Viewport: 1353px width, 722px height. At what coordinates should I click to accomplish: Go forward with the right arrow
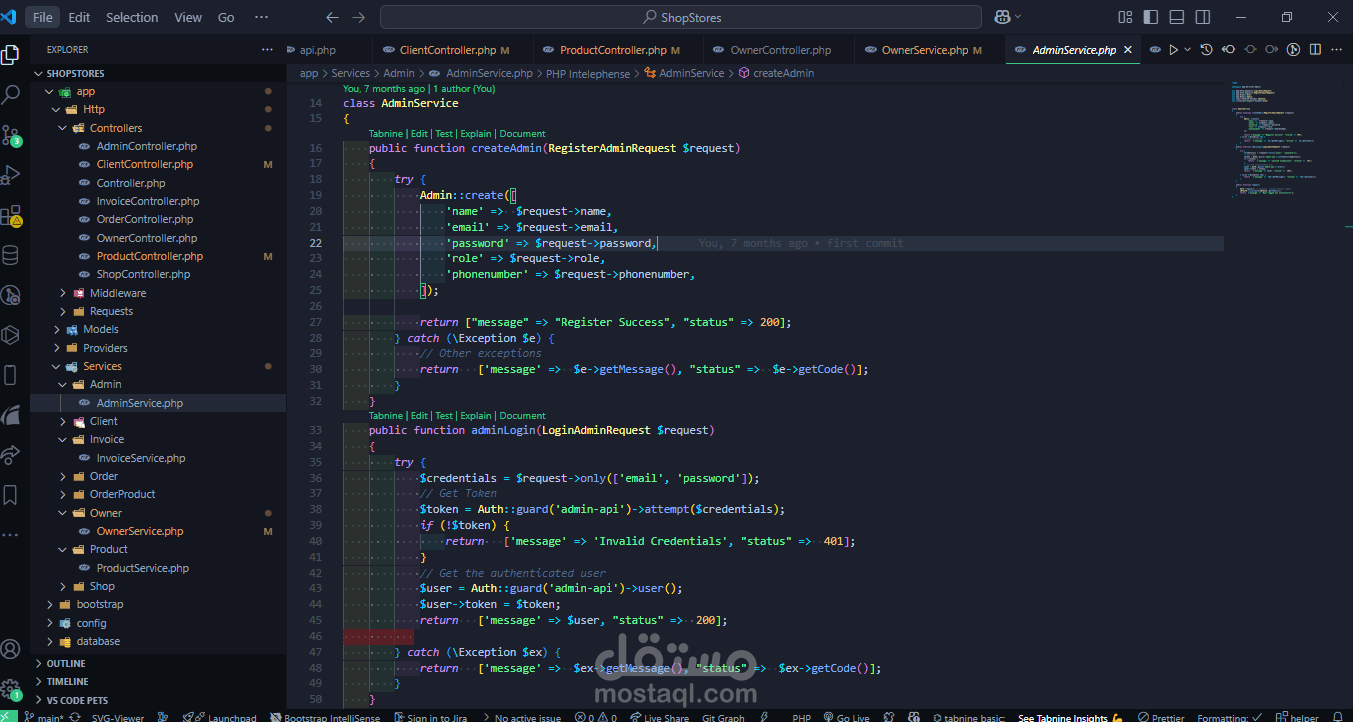[x=359, y=17]
